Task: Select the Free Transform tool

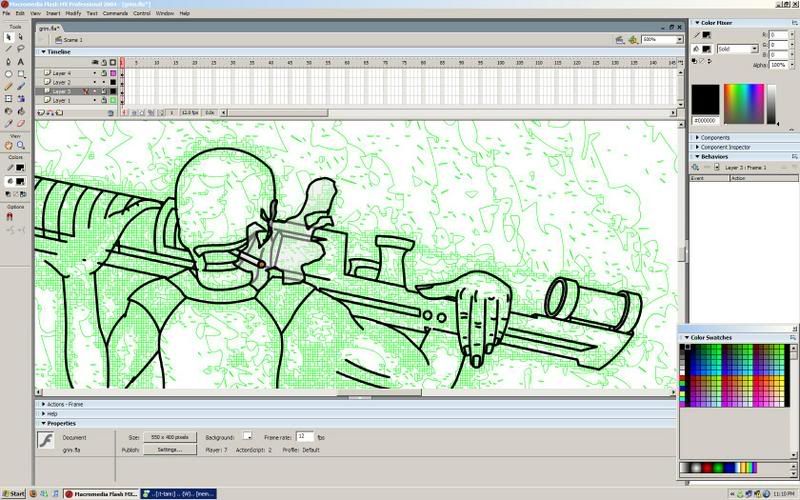Action: point(9,98)
